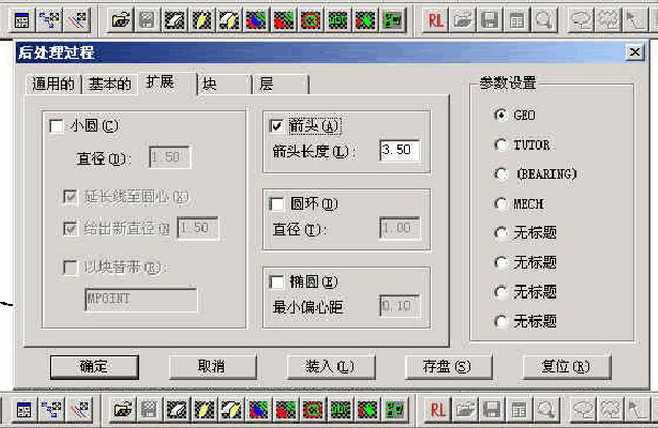Click the gray floppy disk icon in top toolbar

click(490, 20)
